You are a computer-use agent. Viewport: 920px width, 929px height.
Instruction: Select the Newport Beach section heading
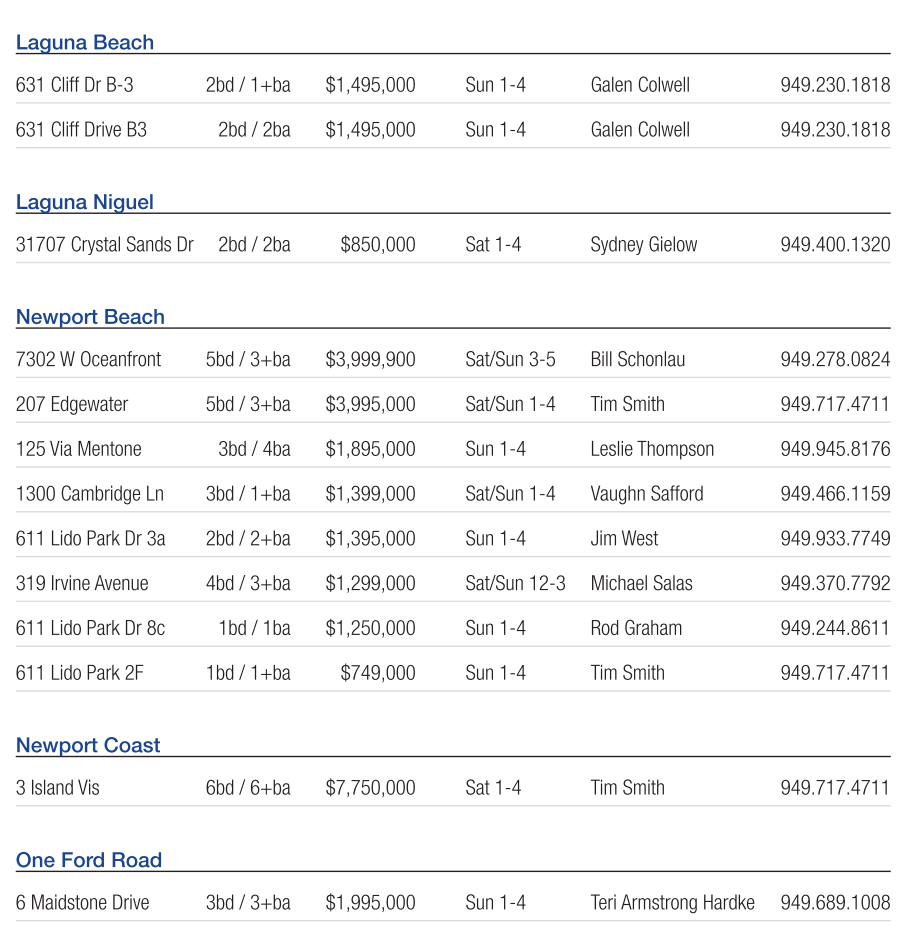90,317
